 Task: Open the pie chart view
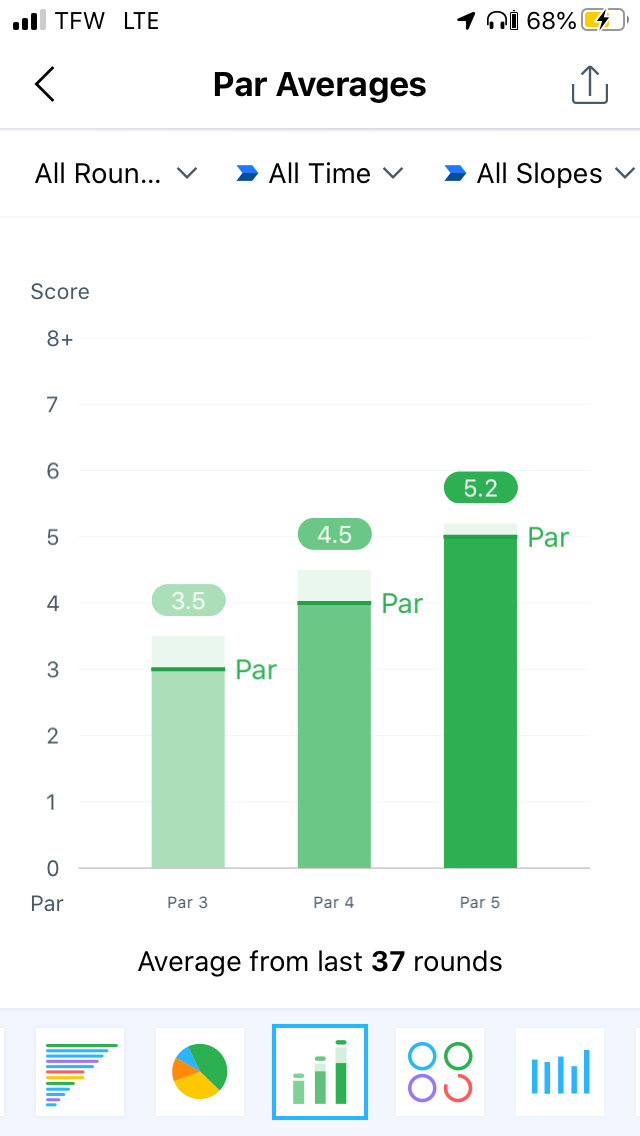(x=200, y=1071)
